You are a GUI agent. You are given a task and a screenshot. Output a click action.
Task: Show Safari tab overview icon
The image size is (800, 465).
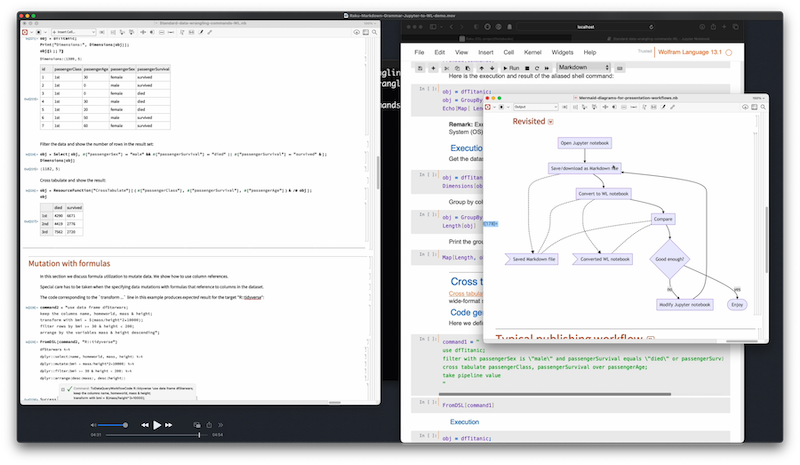735,27
